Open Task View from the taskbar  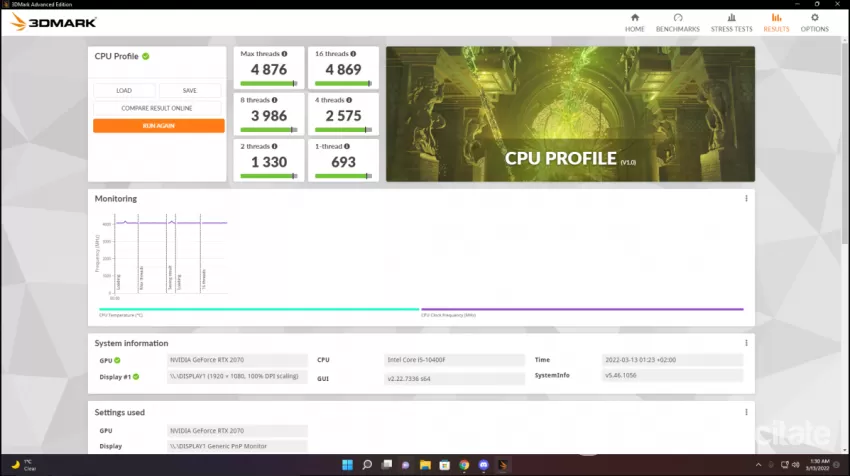click(387, 465)
